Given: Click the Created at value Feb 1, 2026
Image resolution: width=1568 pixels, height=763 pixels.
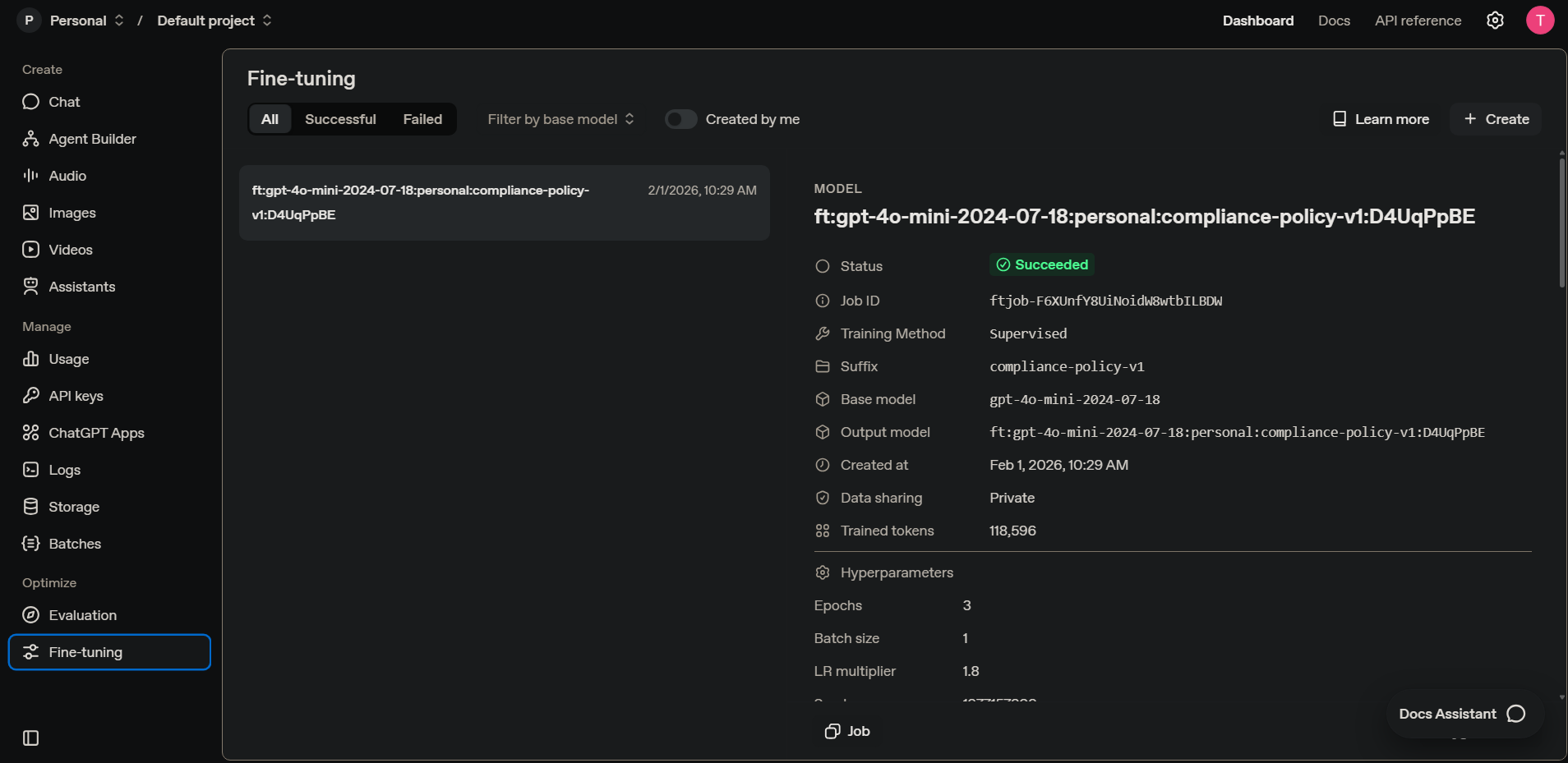Looking at the screenshot, I should pos(1058,465).
